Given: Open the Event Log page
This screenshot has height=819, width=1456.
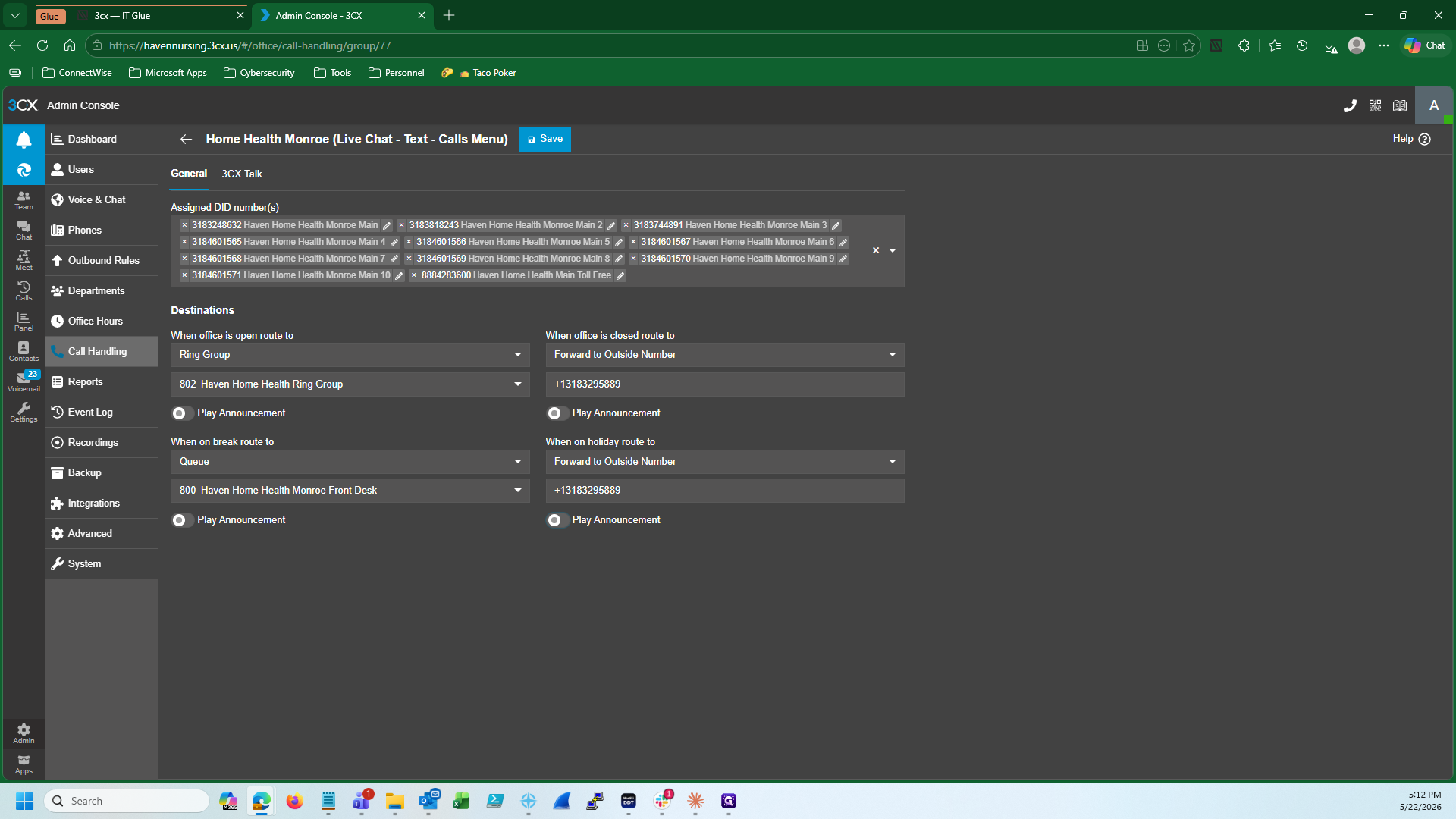Looking at the screenshot, I should 102,413.
